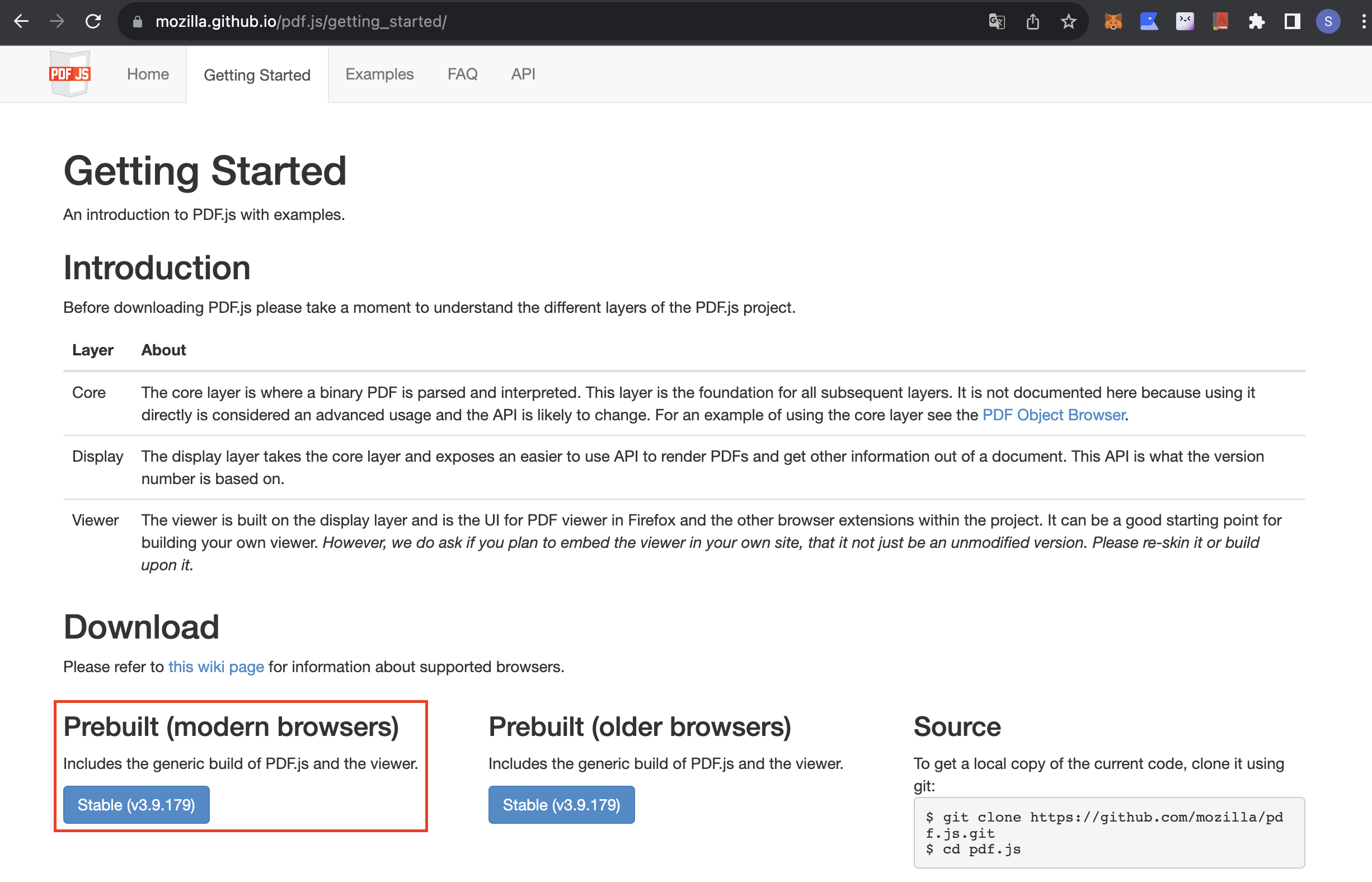Open the 'this wiki page' link
The width and height of the screenshot is (1372, 882).
point(216,667)
